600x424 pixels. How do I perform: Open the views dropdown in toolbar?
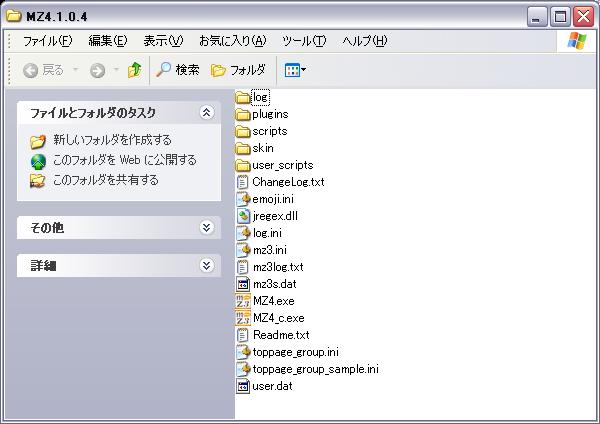pos(295,70)
